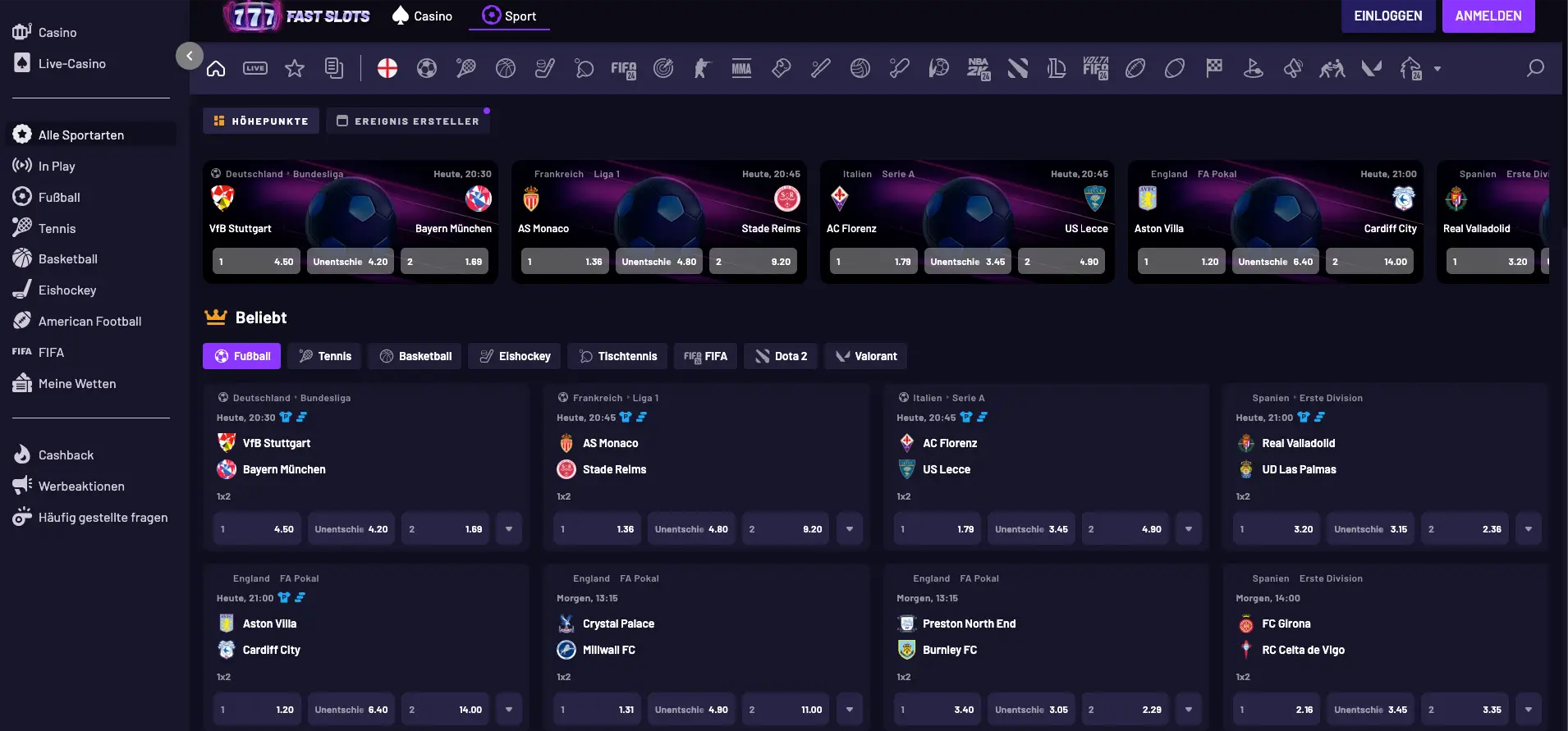
Task: Switch to Sport top tab
Action: tap(509, 16)
